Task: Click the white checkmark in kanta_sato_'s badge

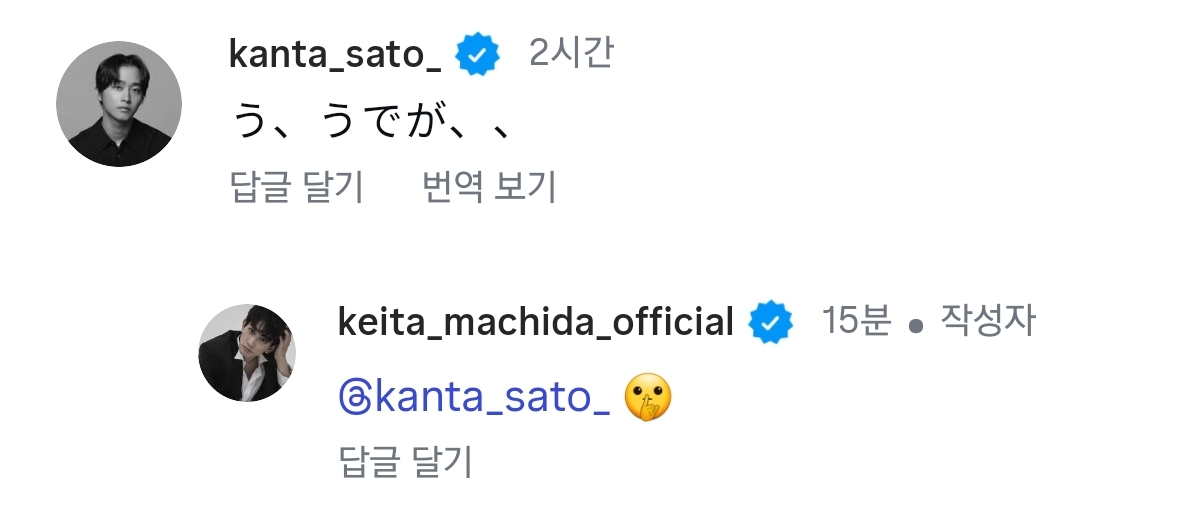Action: click(478, 56)
